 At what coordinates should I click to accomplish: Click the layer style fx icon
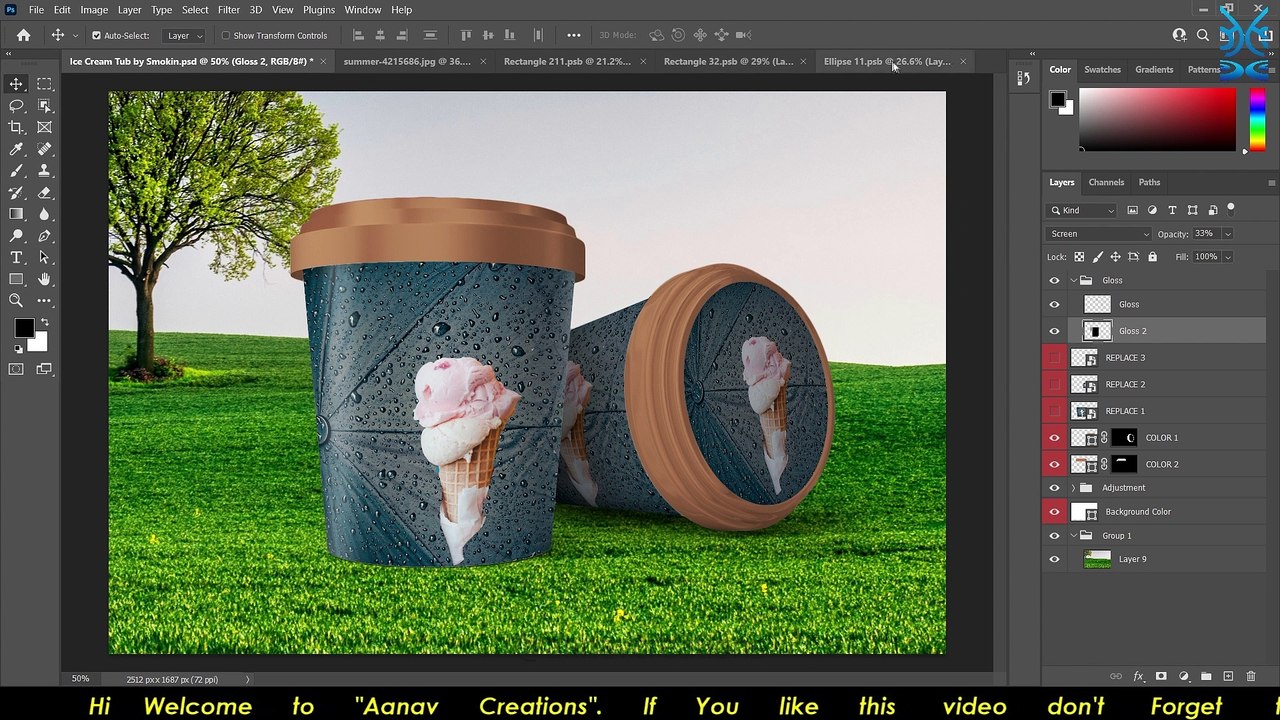coord(1138,677)
